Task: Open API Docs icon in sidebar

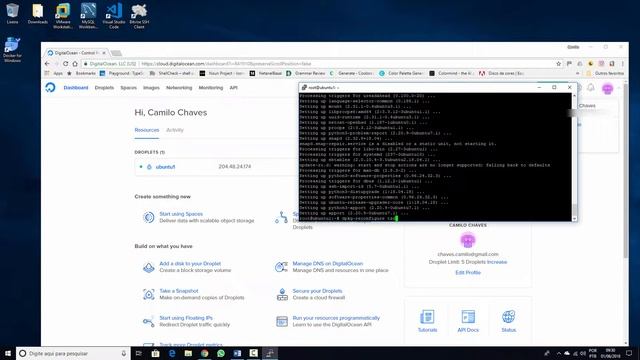Action: pos(468,317)
